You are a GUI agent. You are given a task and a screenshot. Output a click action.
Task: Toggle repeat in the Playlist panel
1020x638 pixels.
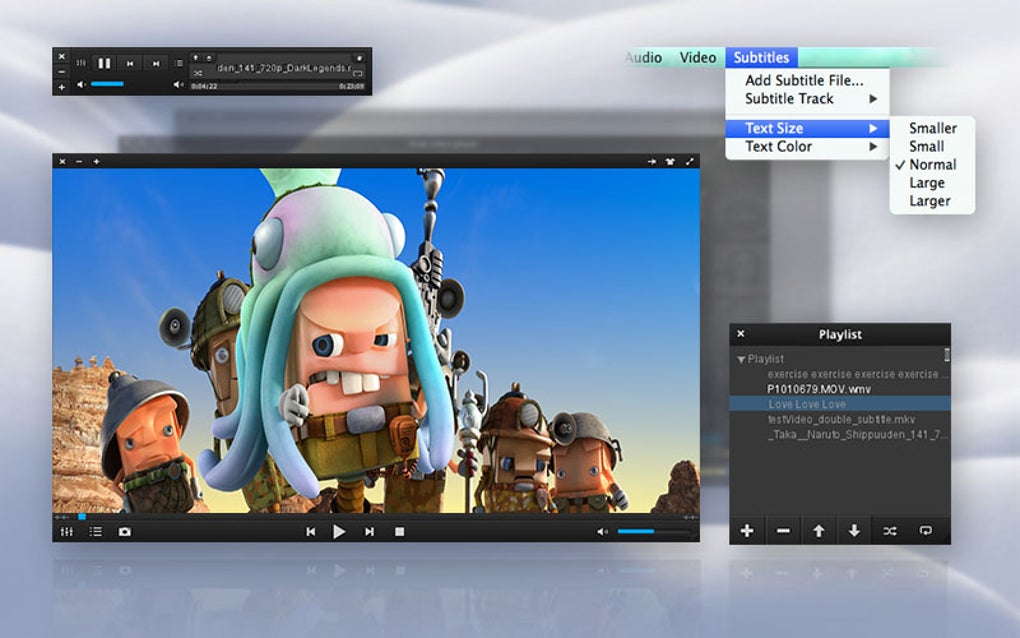point(926,531)
